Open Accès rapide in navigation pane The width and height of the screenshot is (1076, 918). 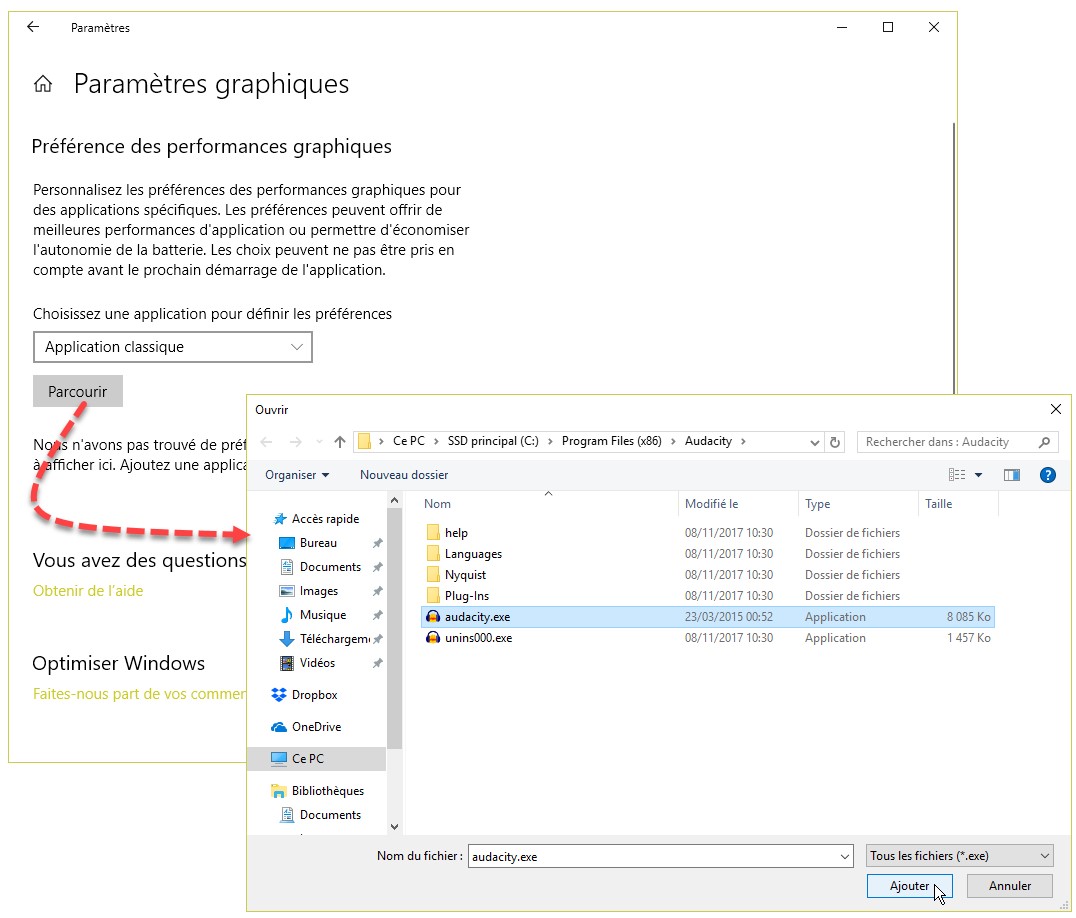click(x=316, y=519)
